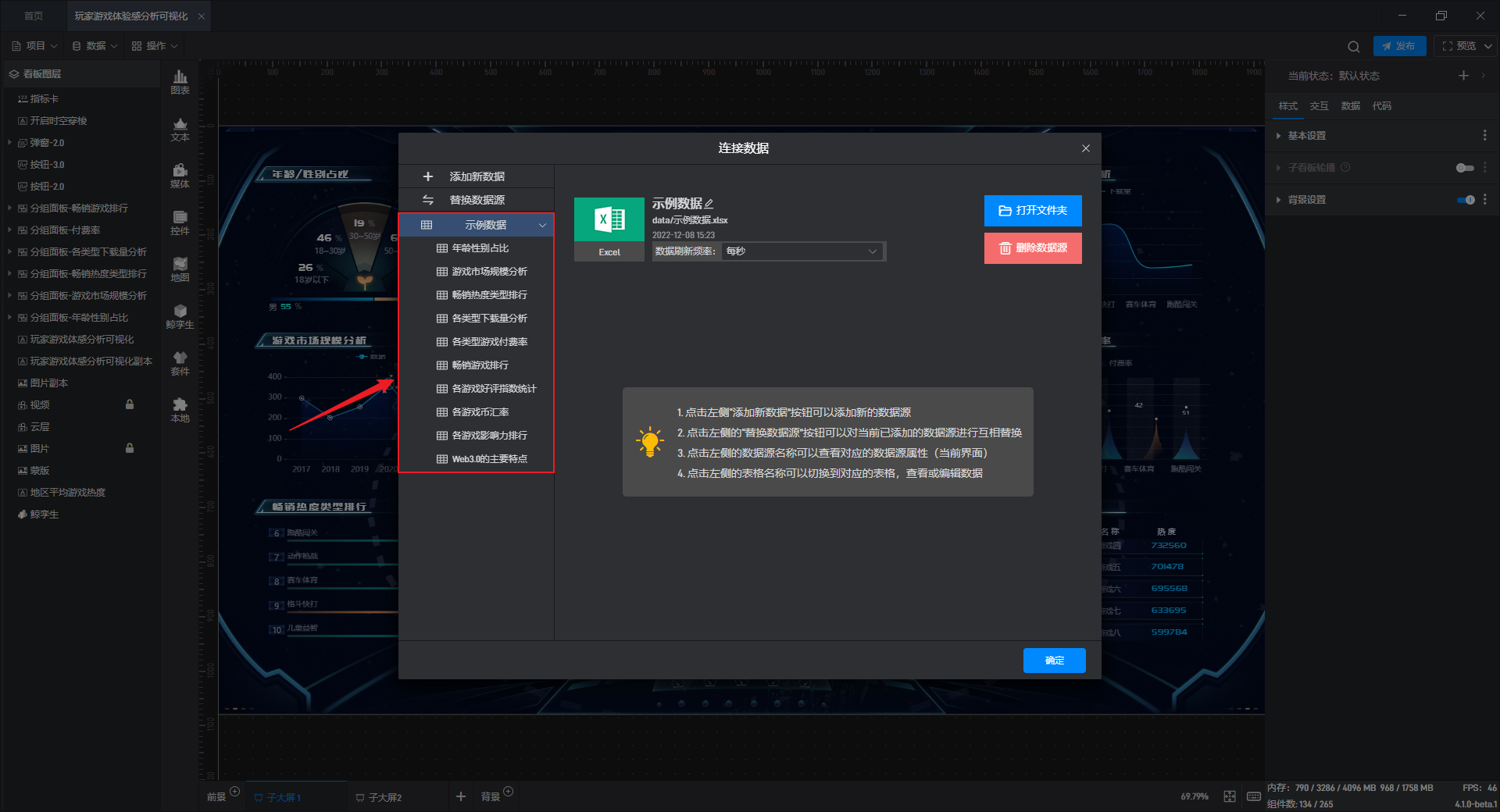
Task: Open the 鲸孪生 twin component panel
Action: coord(180,316)
